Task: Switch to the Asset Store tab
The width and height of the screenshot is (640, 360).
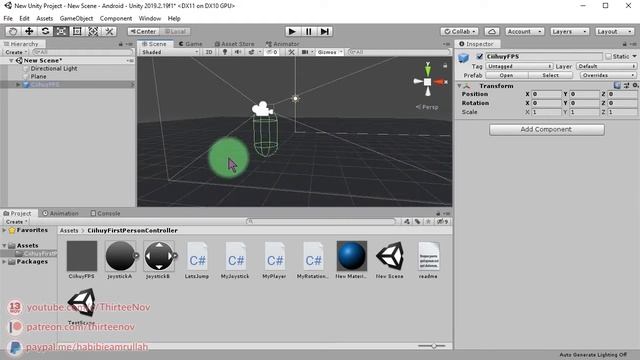Action: point(235,44)
